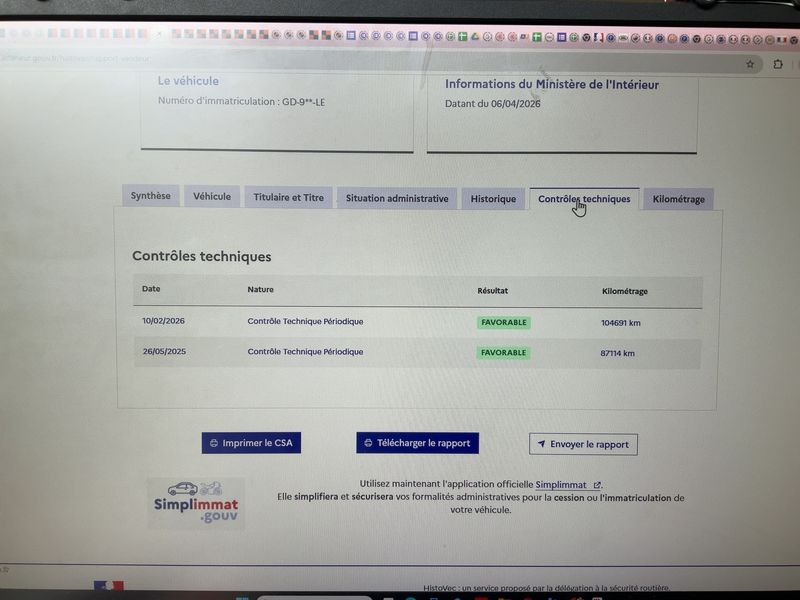This screenshot has height=600, width=800.
Task: Click Contrôle Technique Périodique in the 10/02/2026 row
Action: pyautogui.click(x=305, y=321)
